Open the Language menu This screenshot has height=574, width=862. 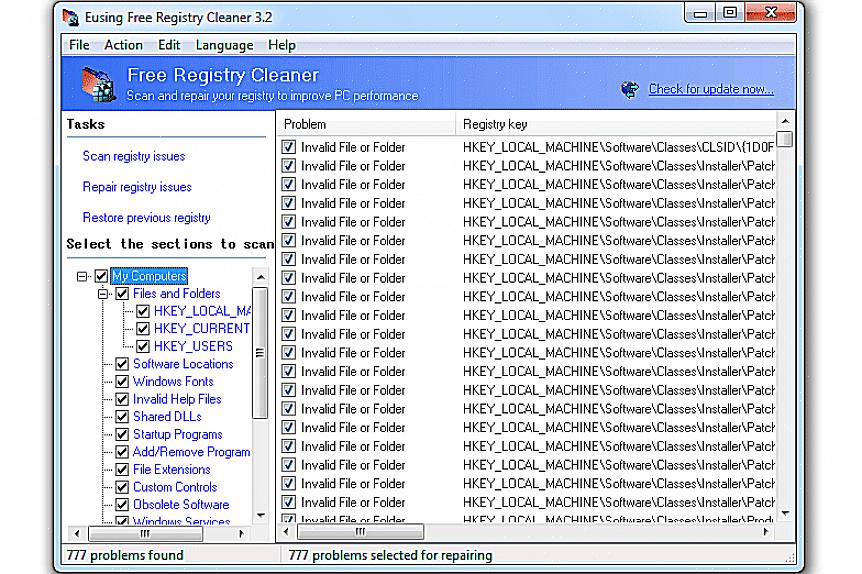coord(224,45)
